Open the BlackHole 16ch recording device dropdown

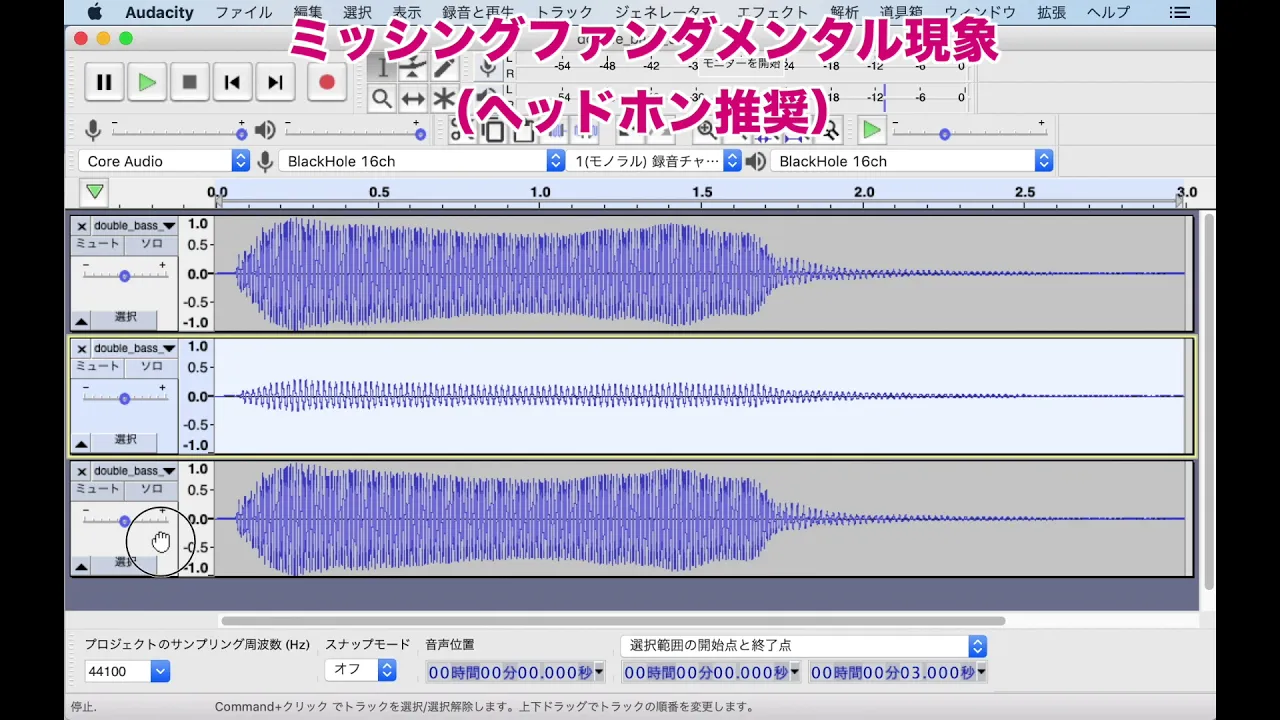coord(422,161)
